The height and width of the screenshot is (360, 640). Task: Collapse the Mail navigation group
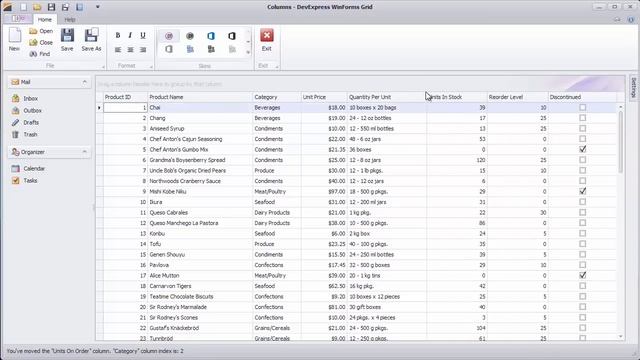coord(84,82)
